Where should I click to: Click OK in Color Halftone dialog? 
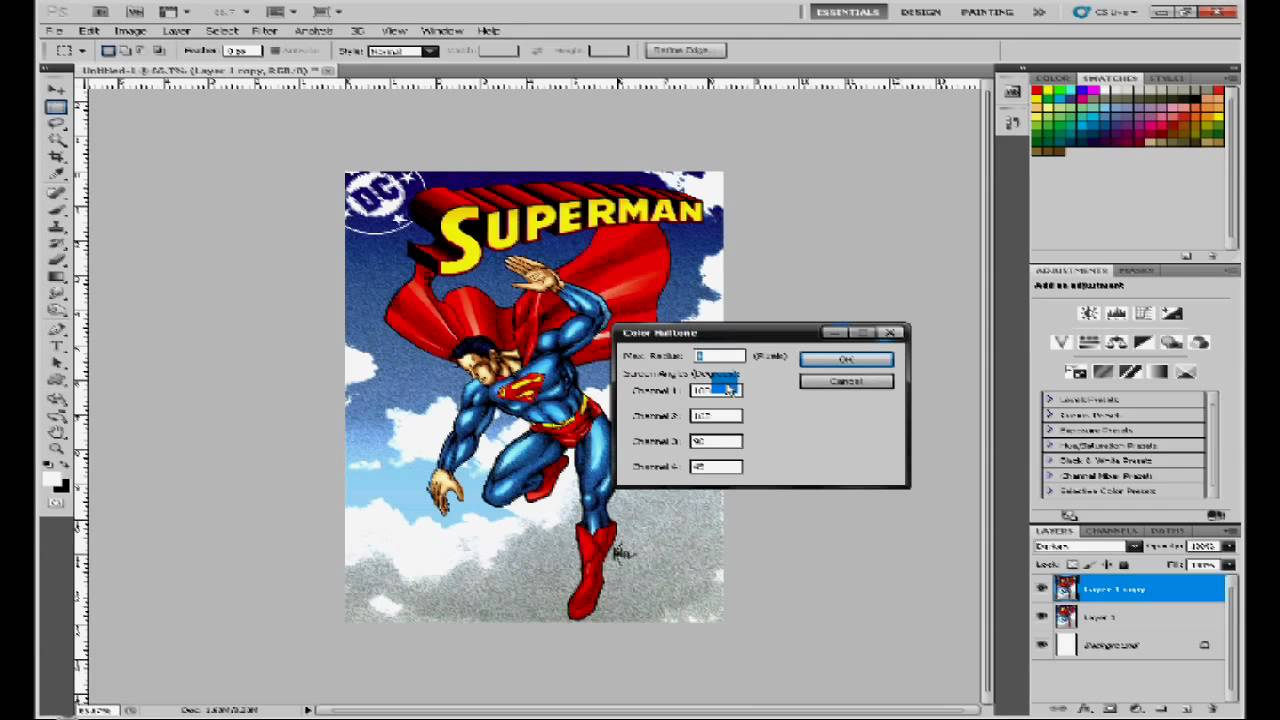pos(846,359)
